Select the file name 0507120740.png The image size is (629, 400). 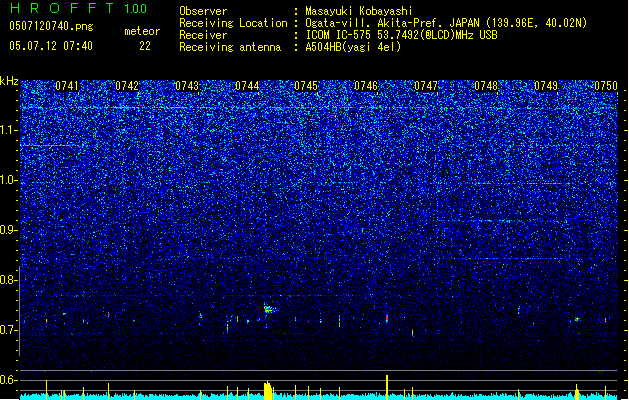pyautogui.click(x=51, y=26)
